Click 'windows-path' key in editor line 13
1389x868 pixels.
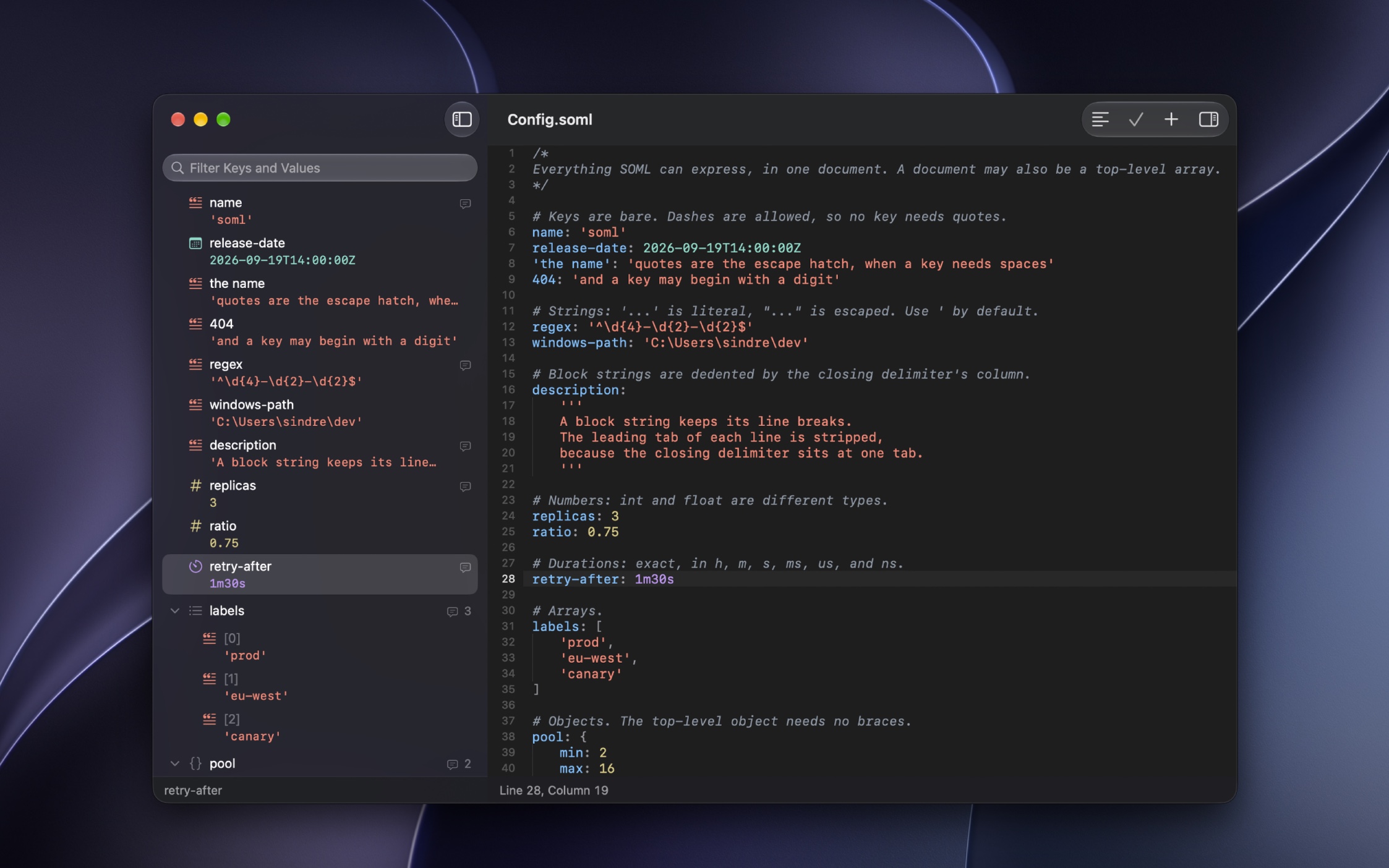[579, 343]
